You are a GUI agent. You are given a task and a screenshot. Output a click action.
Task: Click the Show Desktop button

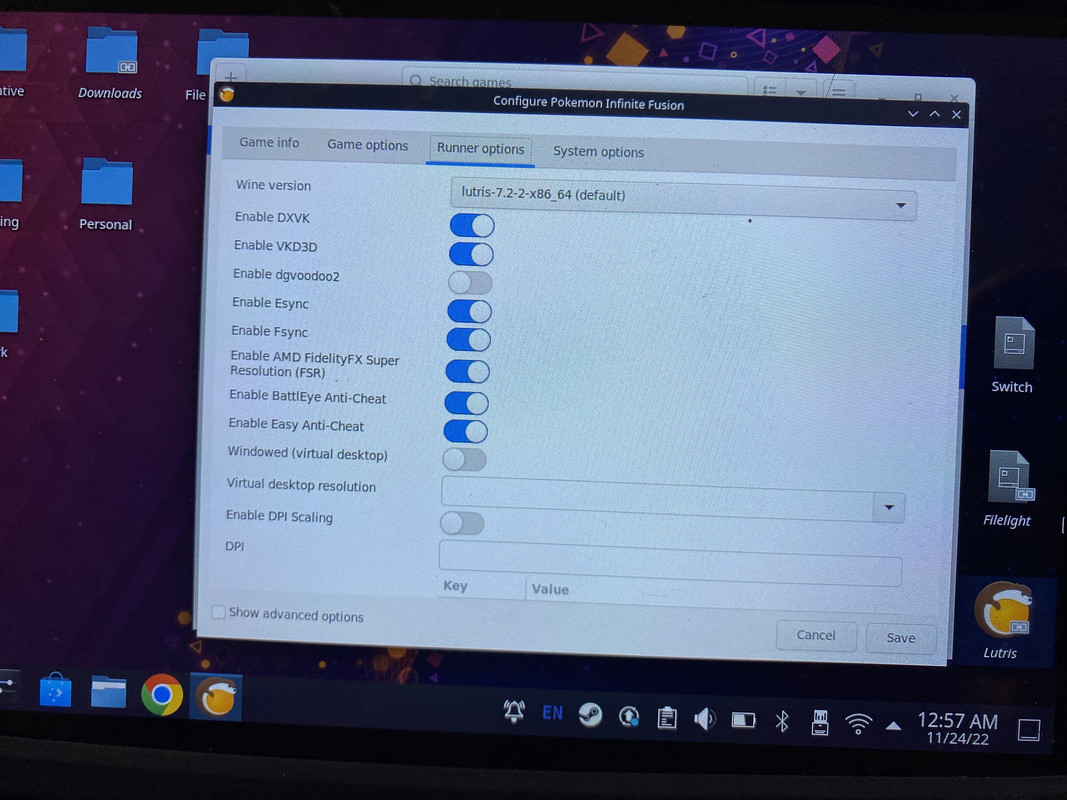click(1029, 729)
